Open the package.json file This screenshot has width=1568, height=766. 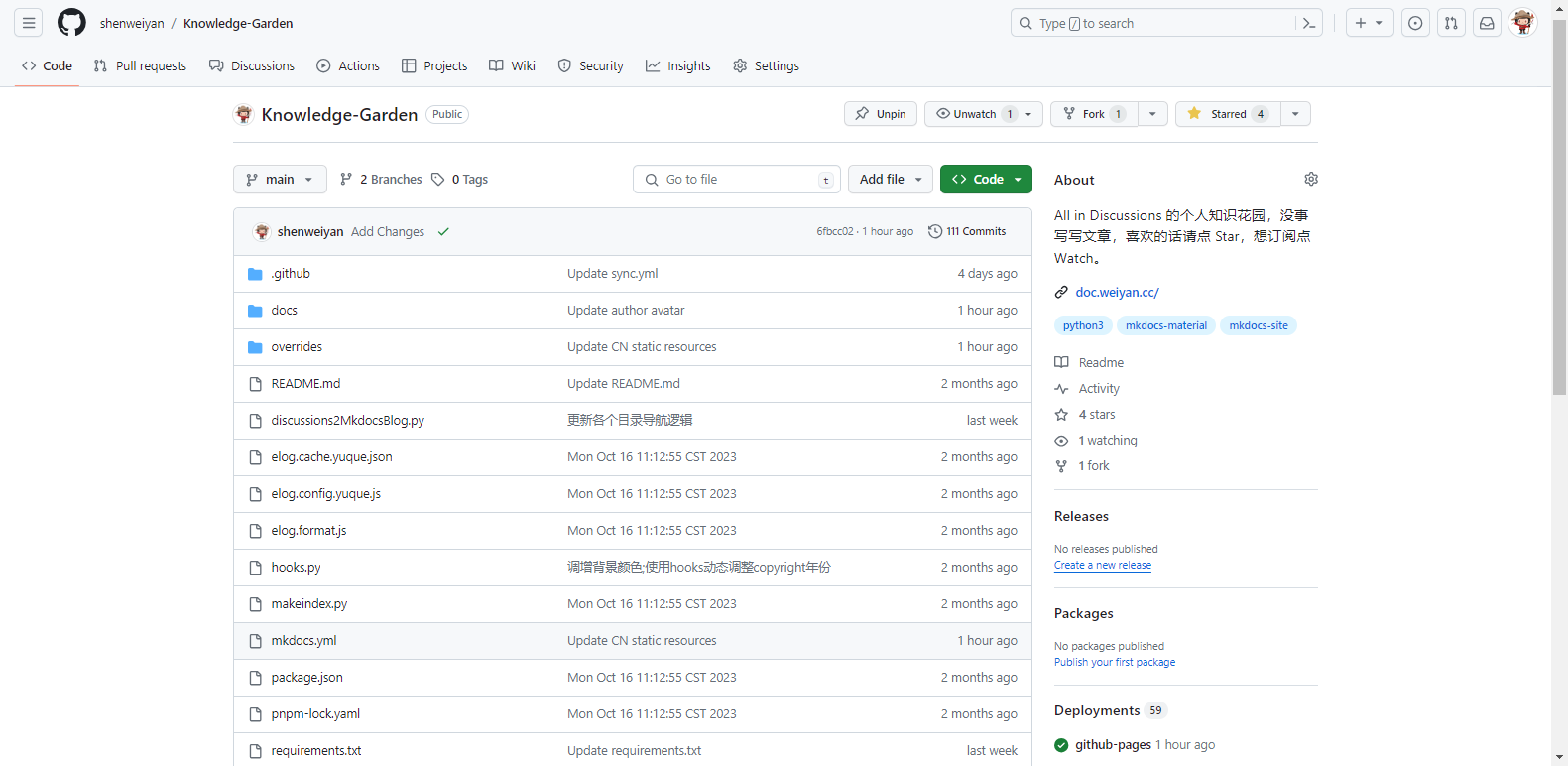(307, 678)
